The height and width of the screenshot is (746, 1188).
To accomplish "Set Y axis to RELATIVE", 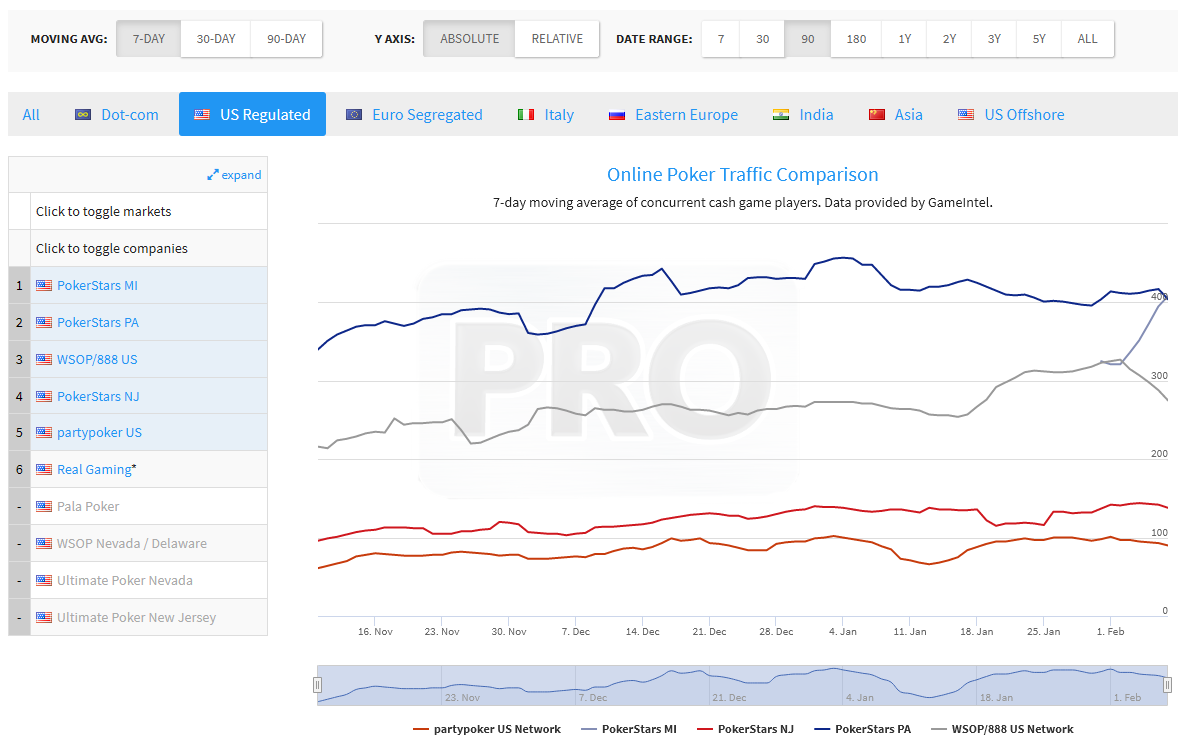I will pos(557,39).
